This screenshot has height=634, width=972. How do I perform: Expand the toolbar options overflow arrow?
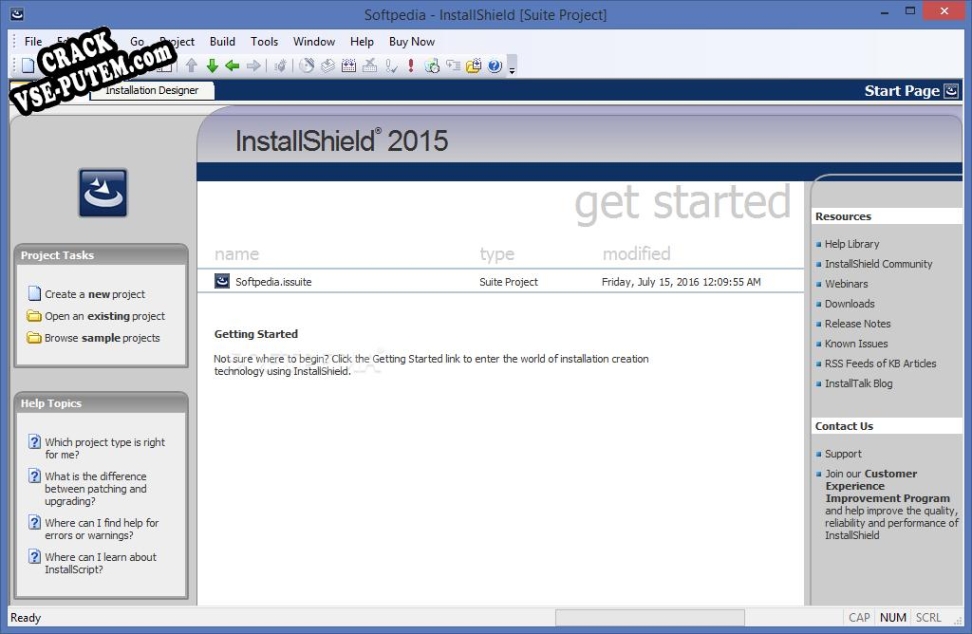click(x=513, y=68)
